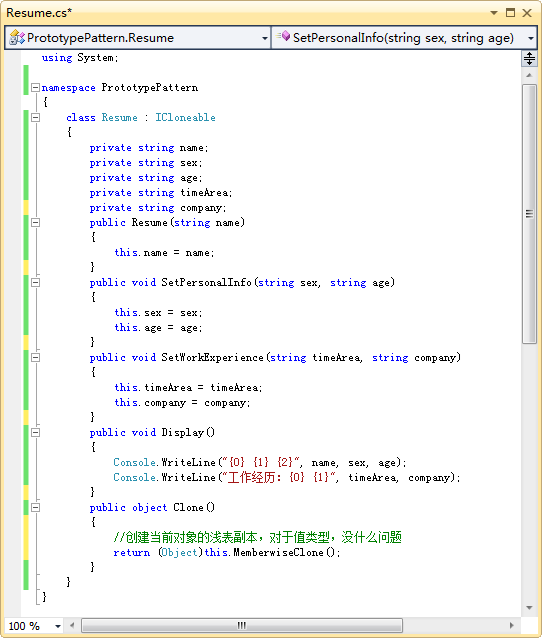The width and height of the screenshot is (542, 638).
Task: Click the vertical scrollbar down arrow
Action: (x=529, y=608)
